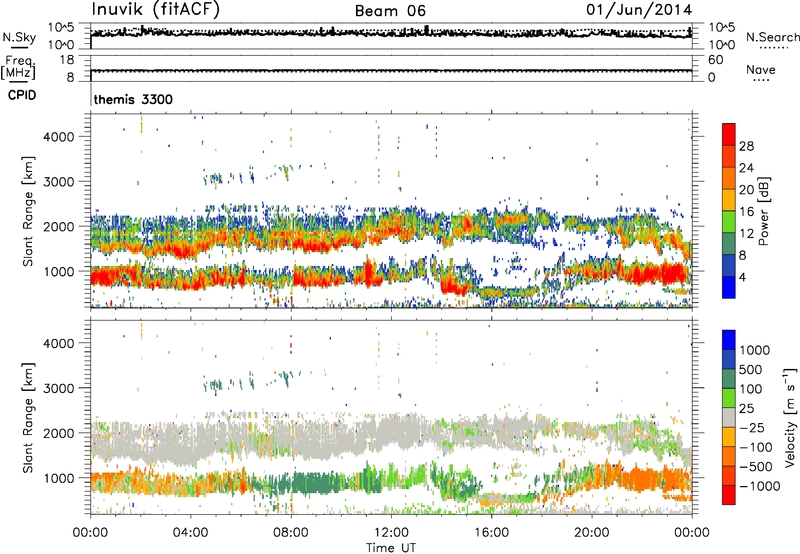Click the "12" label on power color bar
The height and width of the screenshot is (554, 800).
tap(746, 234)
